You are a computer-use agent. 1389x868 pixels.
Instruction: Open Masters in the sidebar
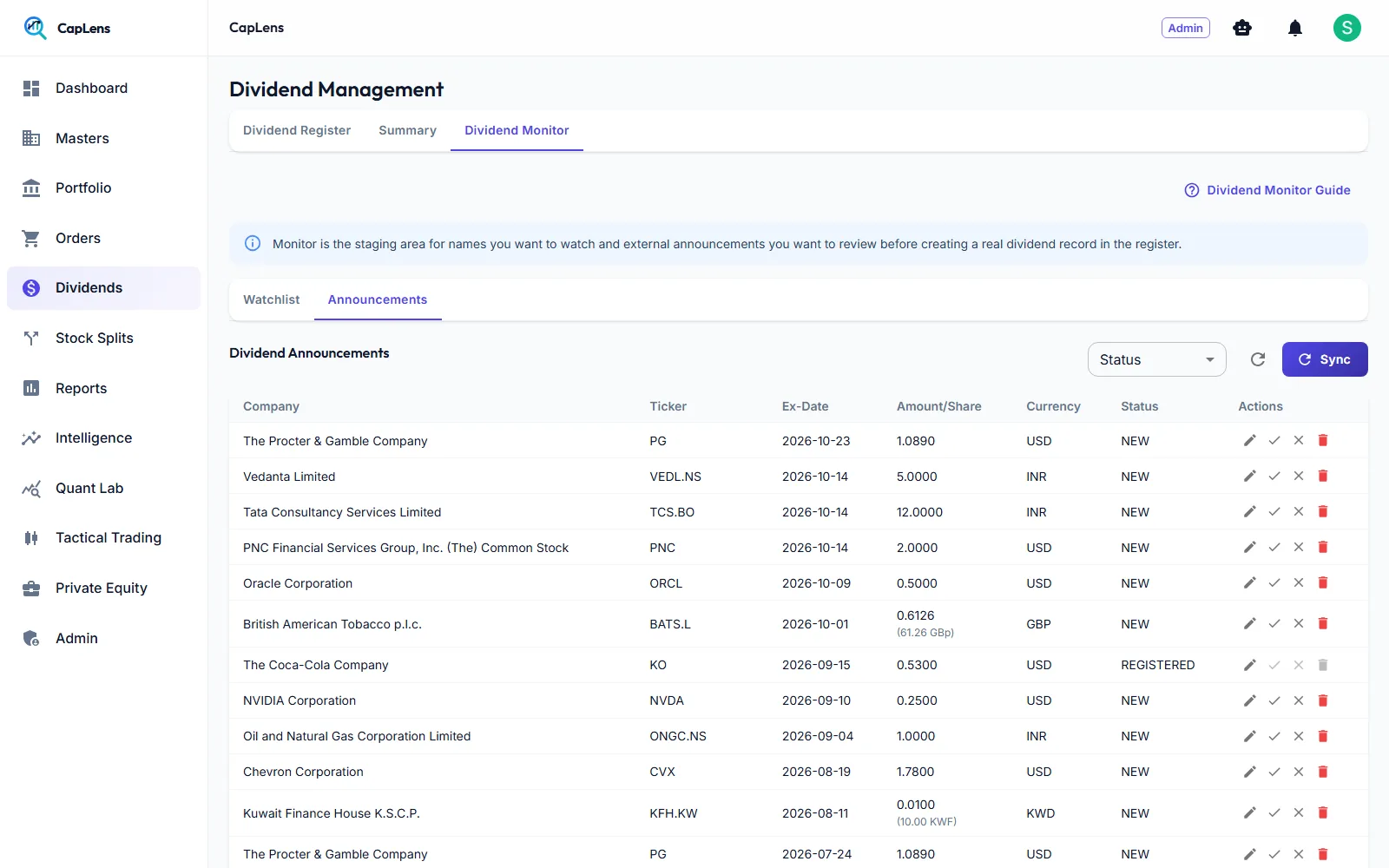pos(103,138)
